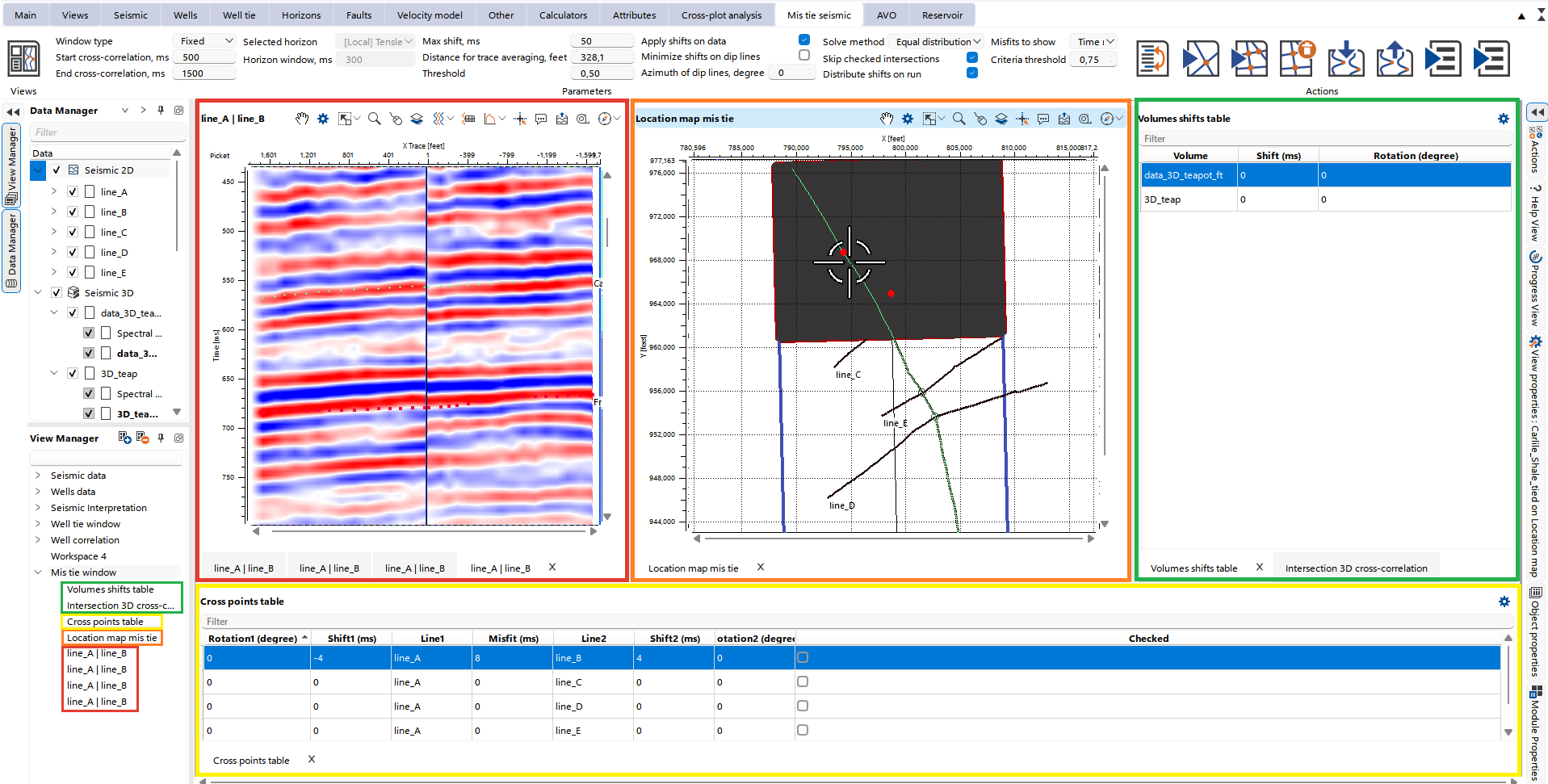Click the layers icon in Location map toolbar
Image resolution: width=1548 pixels, height=784 pixels.
1001,119
